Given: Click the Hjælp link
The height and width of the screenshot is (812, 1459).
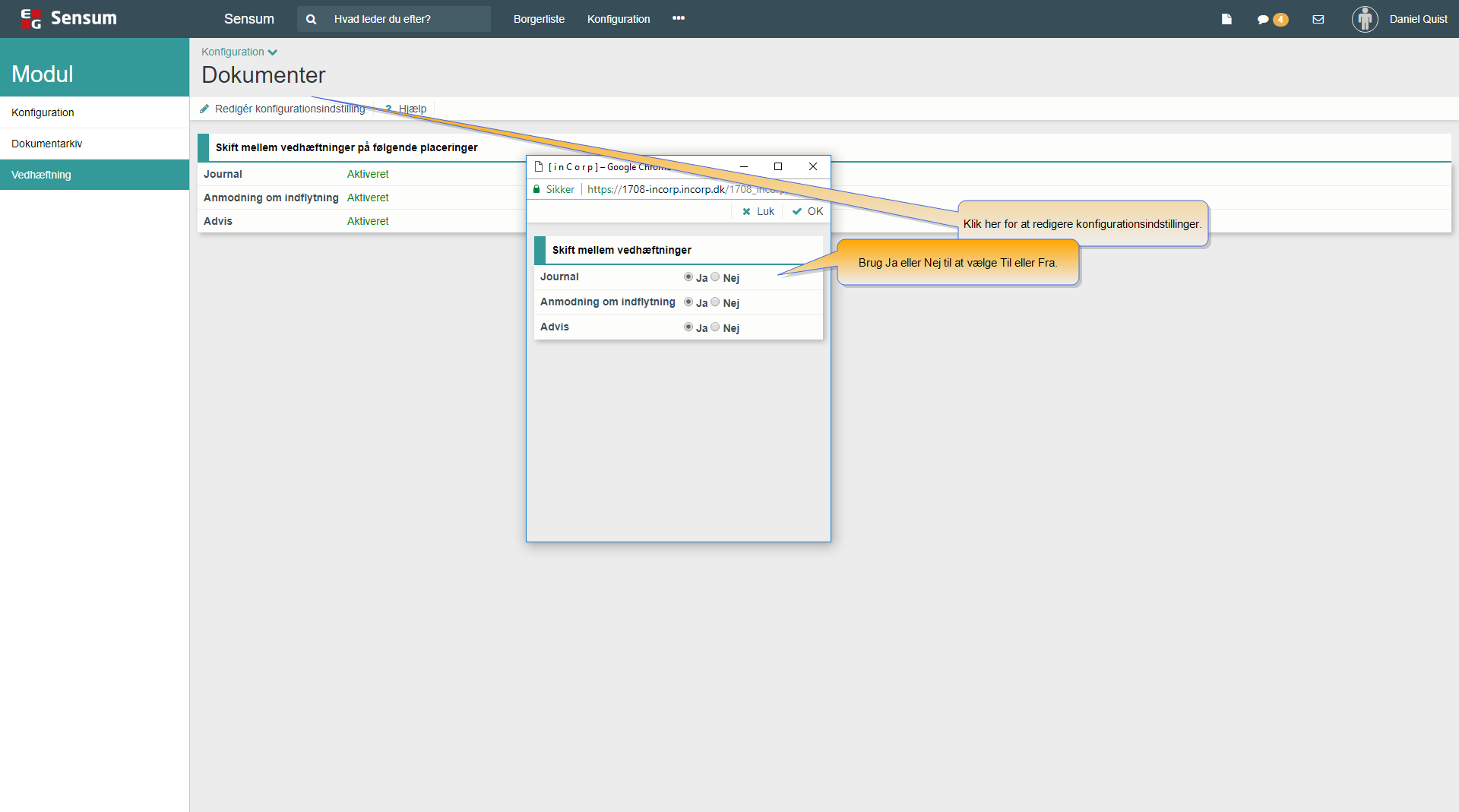Looking at the screenshot, I should point(412,109).
